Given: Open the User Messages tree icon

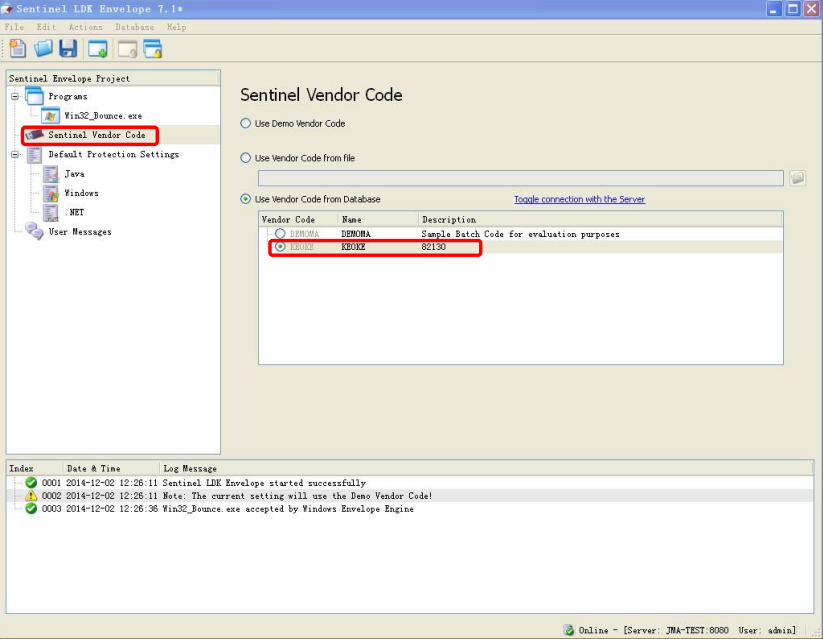Looking at the screenshot, I should pyautogui.click(x=33, y=232).
